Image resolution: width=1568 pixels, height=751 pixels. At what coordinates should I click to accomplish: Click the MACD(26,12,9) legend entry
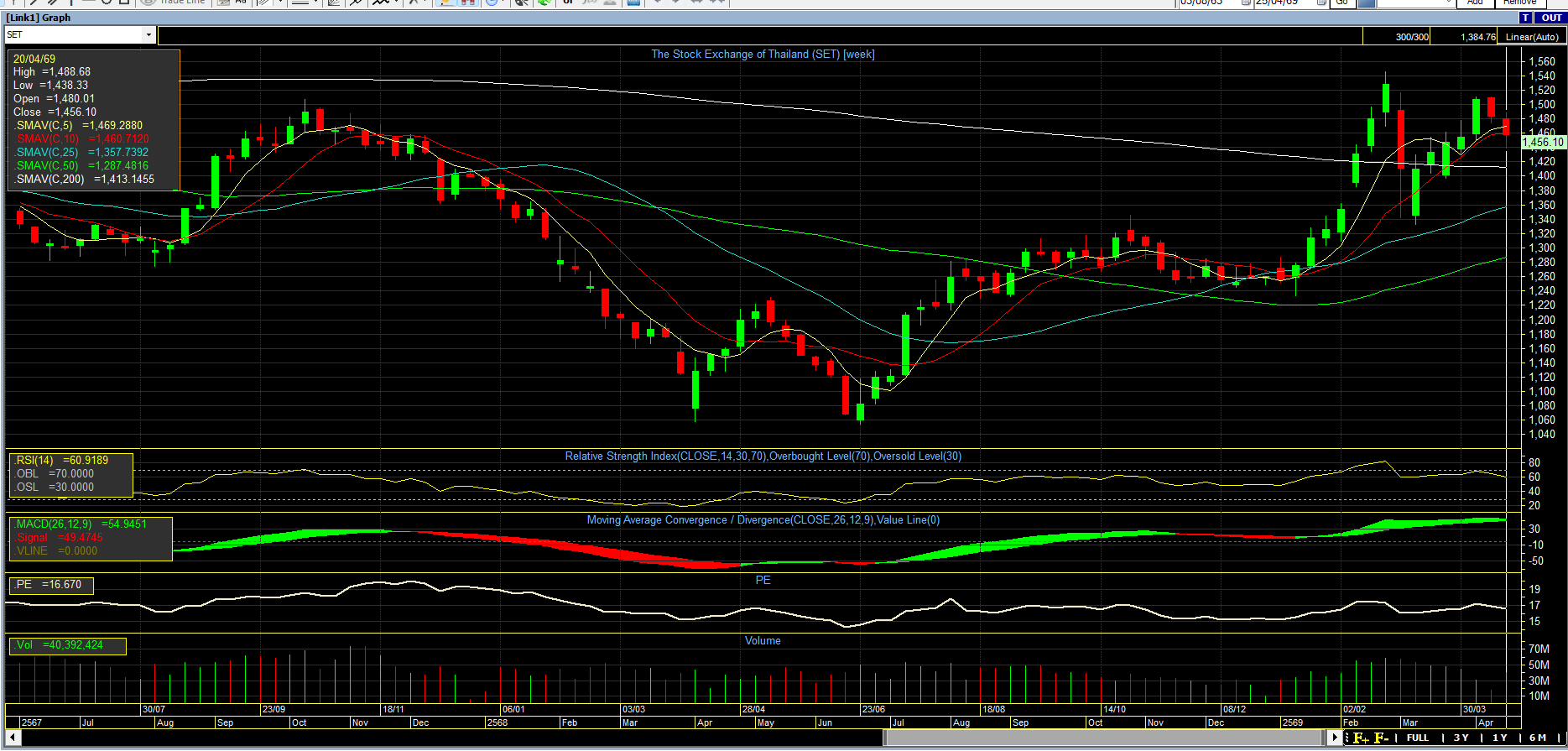[x=81, y=524]
